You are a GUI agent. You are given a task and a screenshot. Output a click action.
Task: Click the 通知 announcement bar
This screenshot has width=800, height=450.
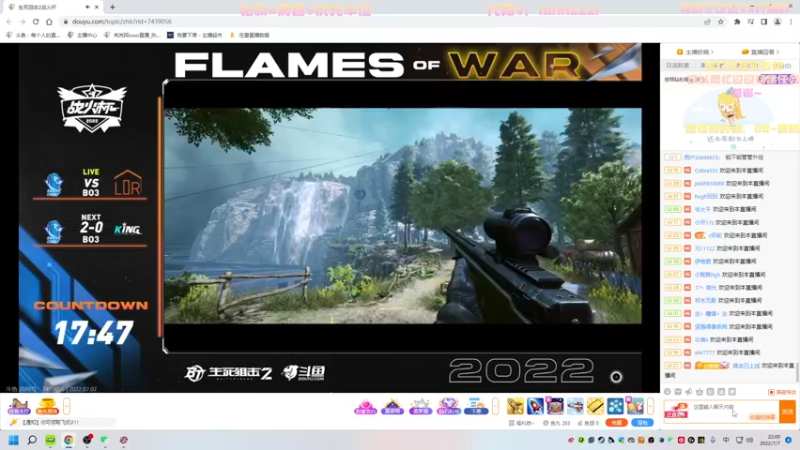61,422
